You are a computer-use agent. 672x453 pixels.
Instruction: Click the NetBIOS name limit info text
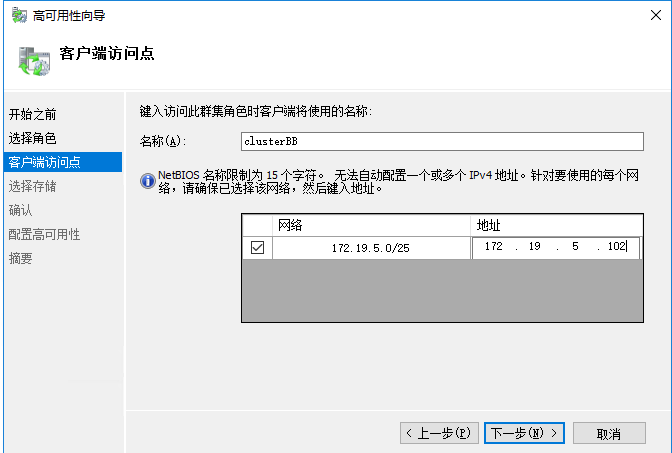point(398,181)
